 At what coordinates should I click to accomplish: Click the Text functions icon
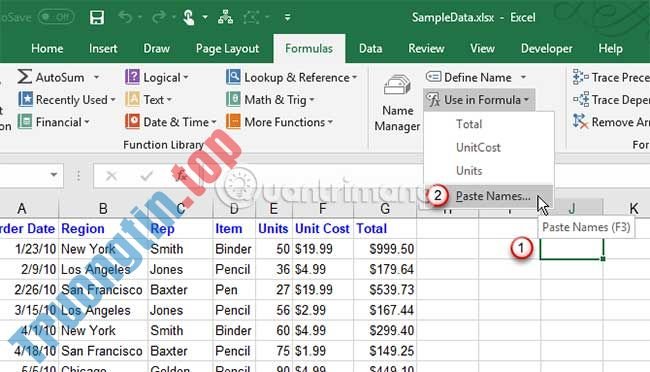(132, 99)
